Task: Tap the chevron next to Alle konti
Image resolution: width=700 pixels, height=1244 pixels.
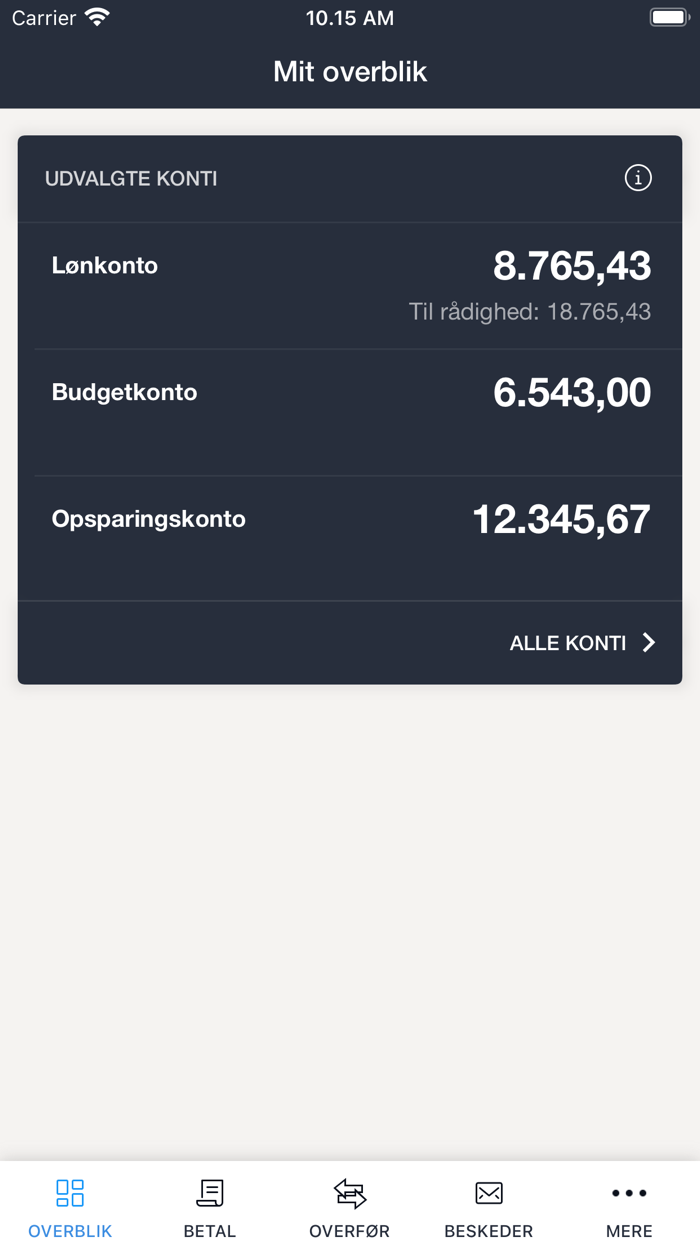Action: click(x=648, y=642)
